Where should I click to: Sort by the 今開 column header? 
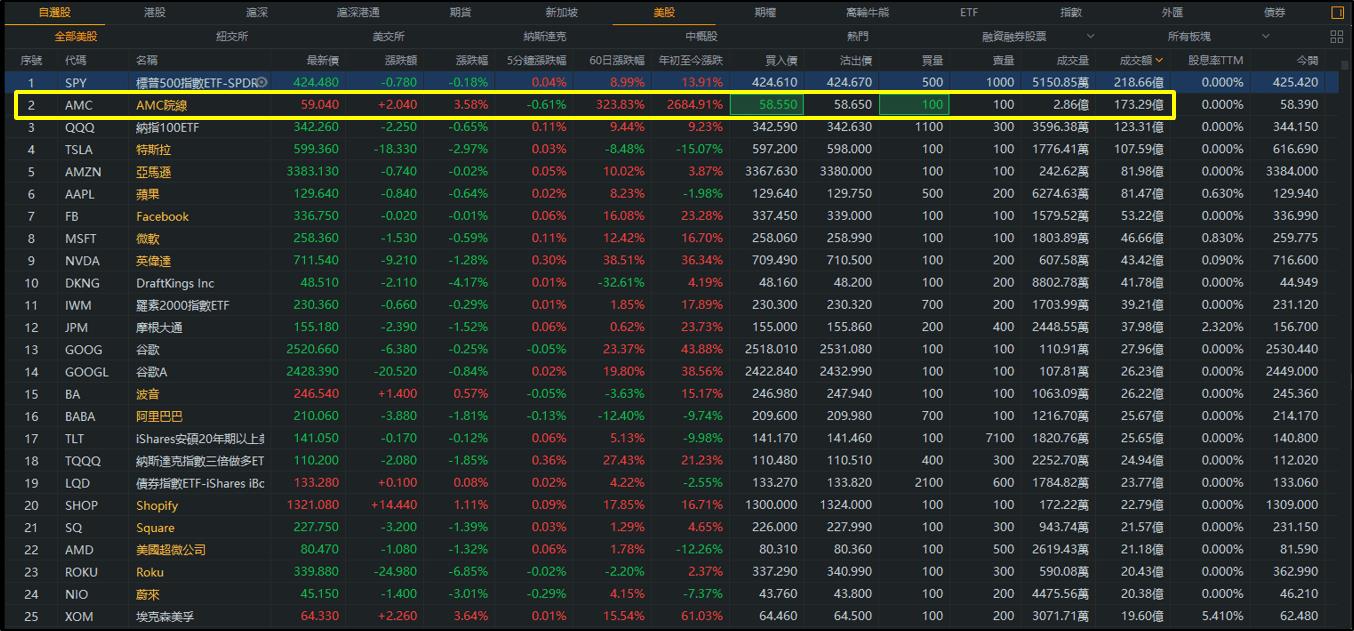click(x=1307, y=60)
